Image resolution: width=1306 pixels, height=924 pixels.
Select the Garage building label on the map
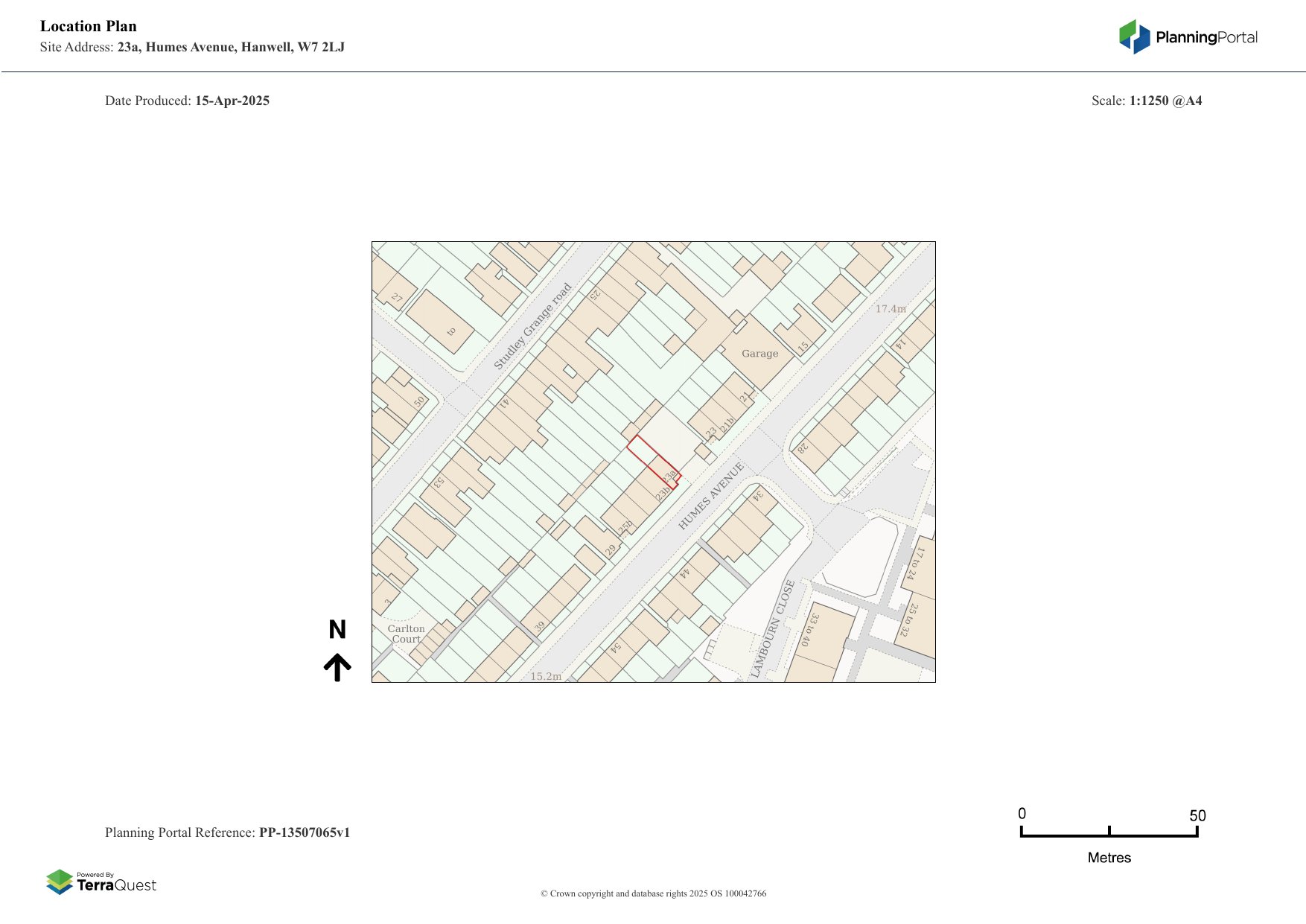(759, 354)
